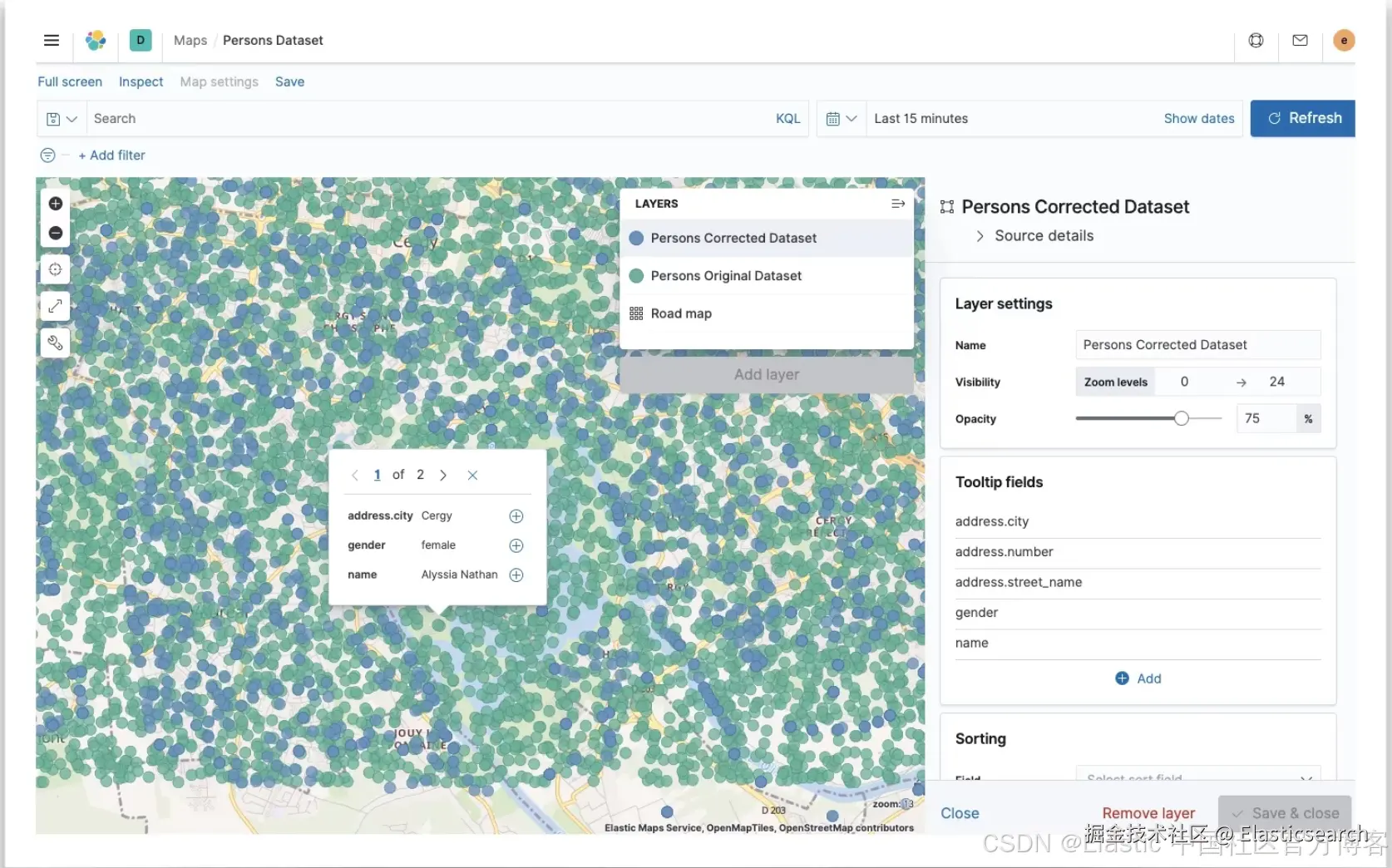
Task: Click Add filter link
Action: click(111, 155)
